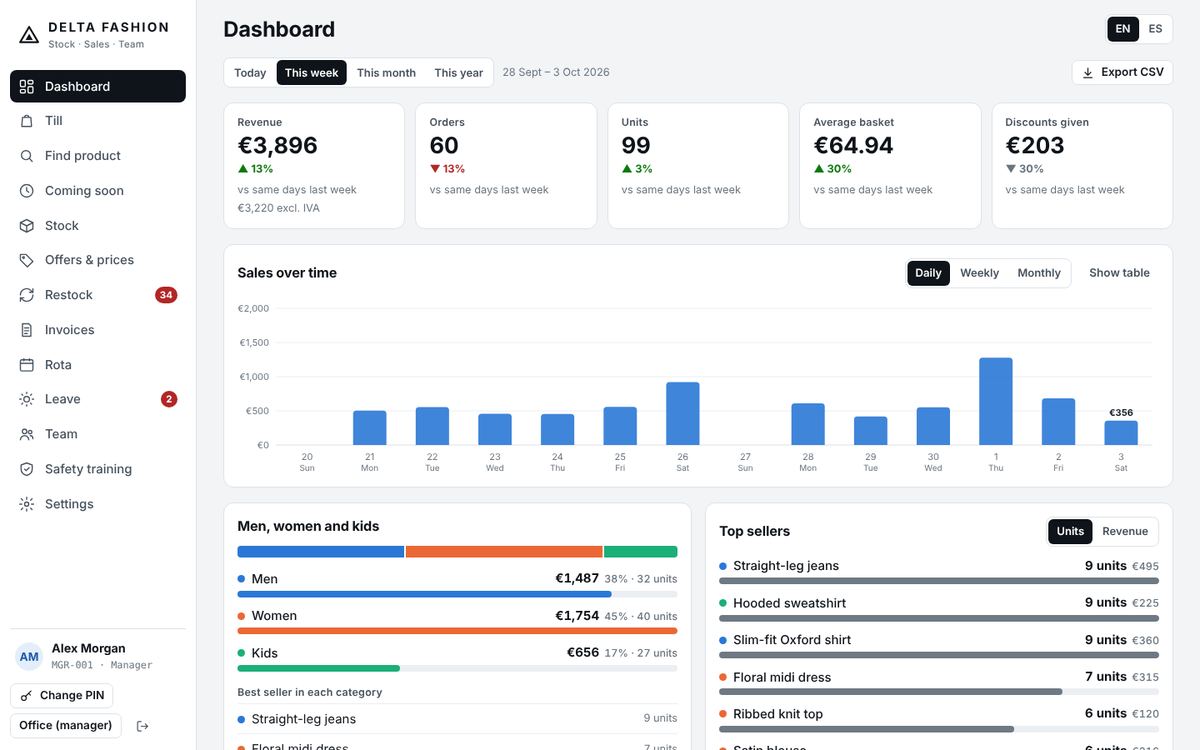Click the Team people icon

click(27, 434)
